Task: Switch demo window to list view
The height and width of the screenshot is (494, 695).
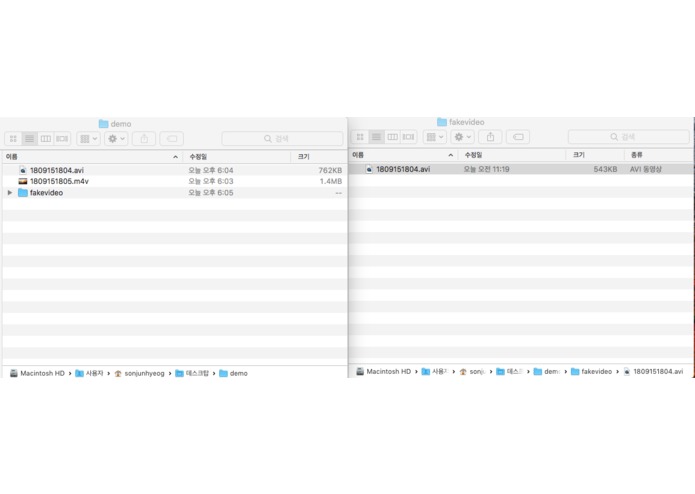Action: coord(29,139)
